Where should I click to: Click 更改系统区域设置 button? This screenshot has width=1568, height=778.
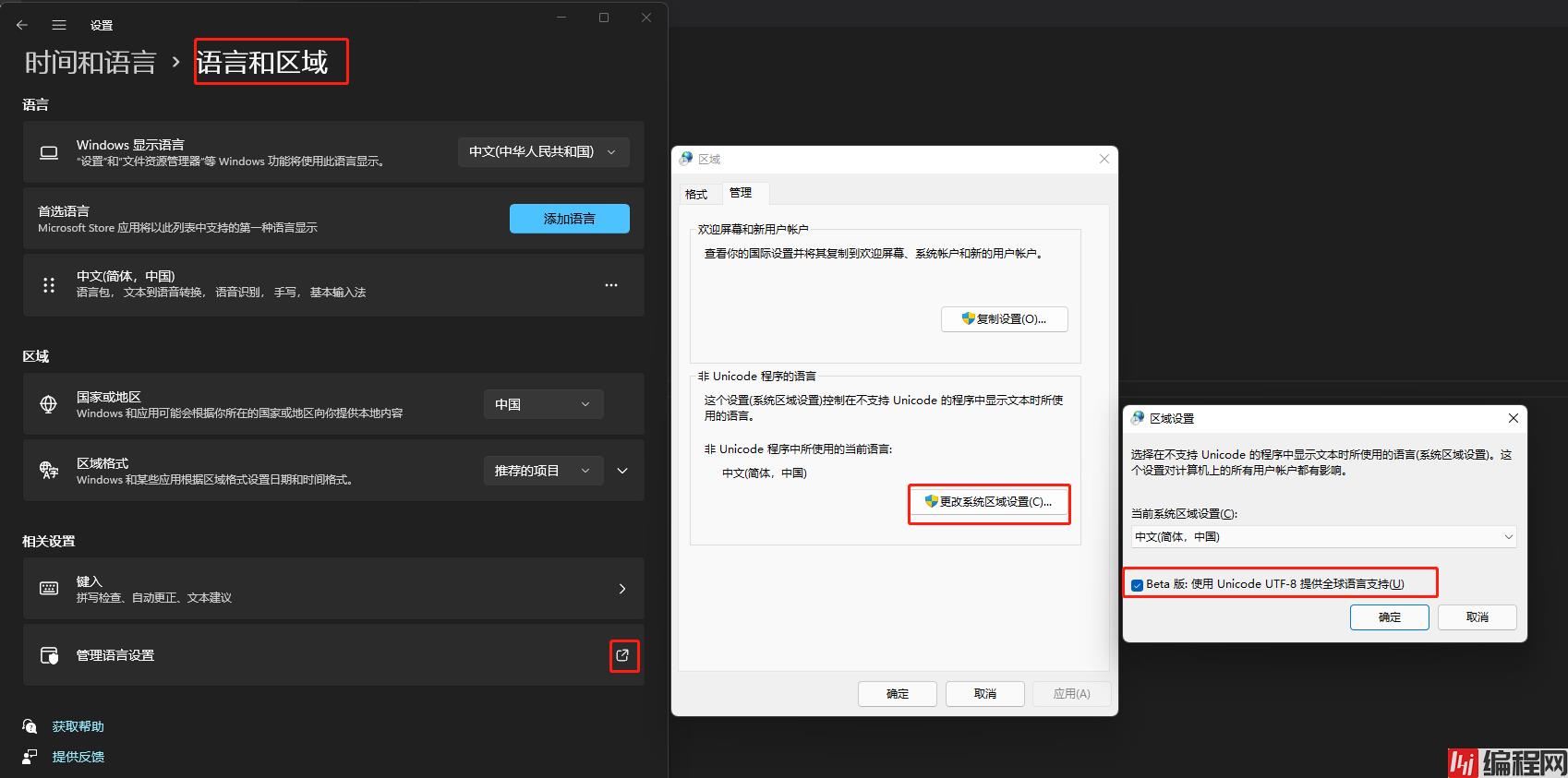pyautogui.click(x=989, y=502)
